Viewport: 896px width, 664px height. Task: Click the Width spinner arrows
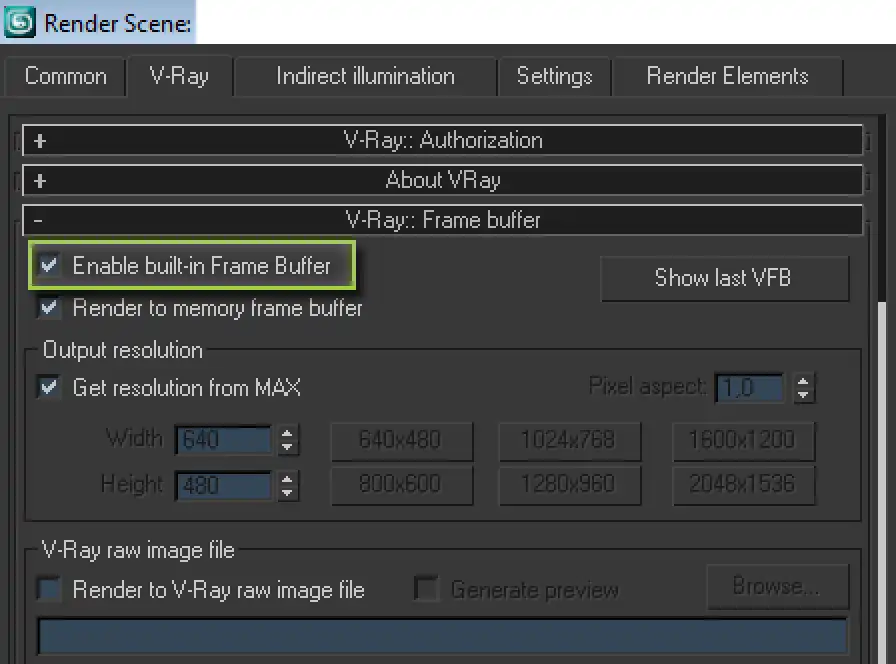tap(287, 440)
